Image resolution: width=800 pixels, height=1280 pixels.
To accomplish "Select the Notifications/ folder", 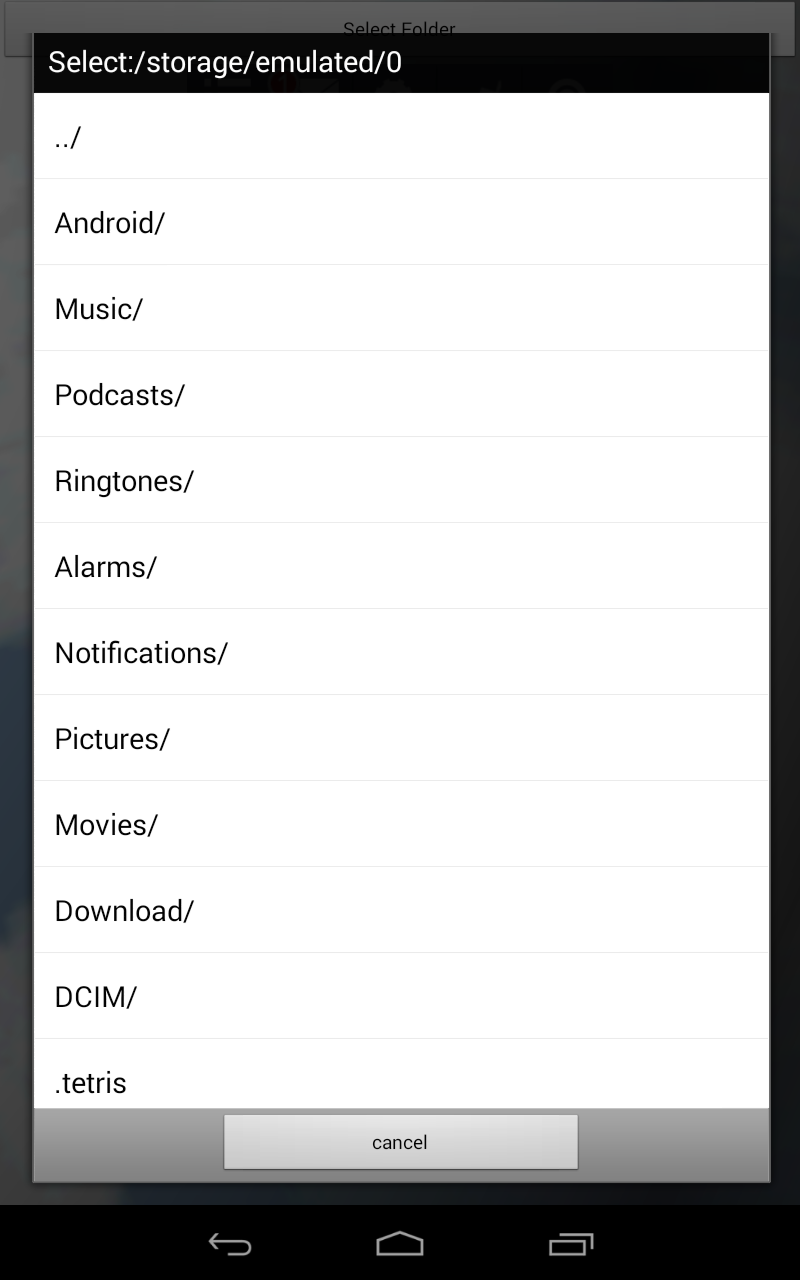I will pyautogui.click(x=400, y=652).
